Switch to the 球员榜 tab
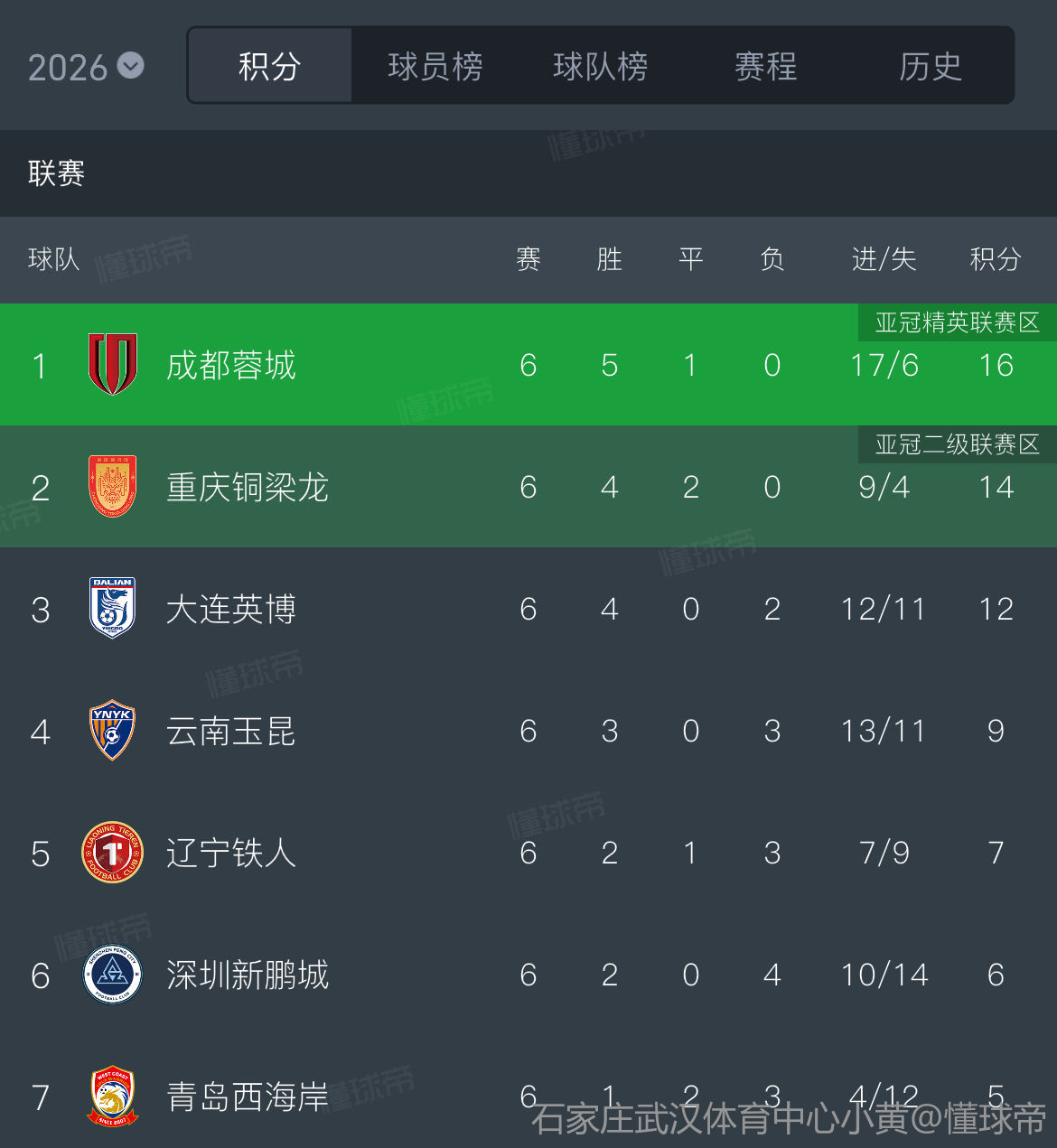Viewport: 1057px width, 1148px height. coord(435,66)
